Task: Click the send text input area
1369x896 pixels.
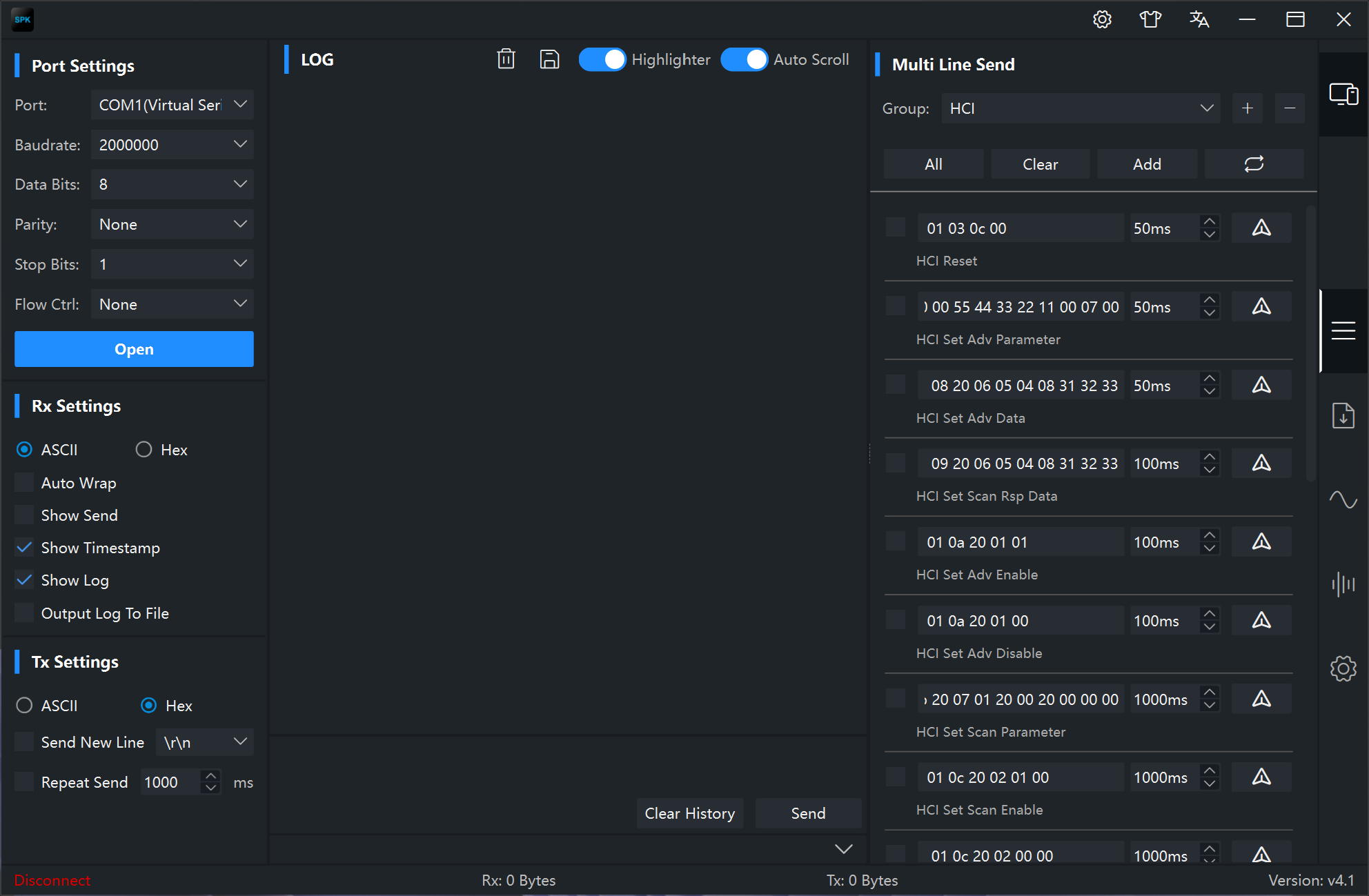Action: 567,766
